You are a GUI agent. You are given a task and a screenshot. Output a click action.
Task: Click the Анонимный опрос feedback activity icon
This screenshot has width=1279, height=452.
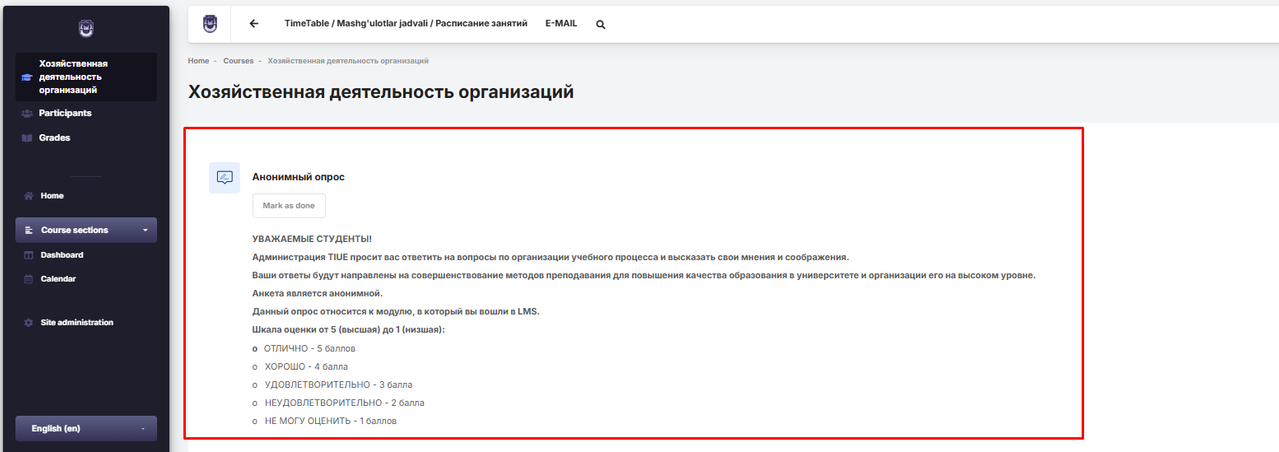pyautogui.click(x=224, y=177)
